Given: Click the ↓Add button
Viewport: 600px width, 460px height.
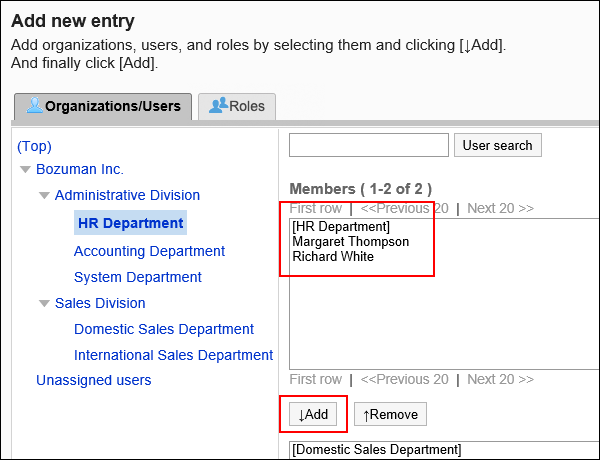Looking at the screenshot, I should point(313,414).
